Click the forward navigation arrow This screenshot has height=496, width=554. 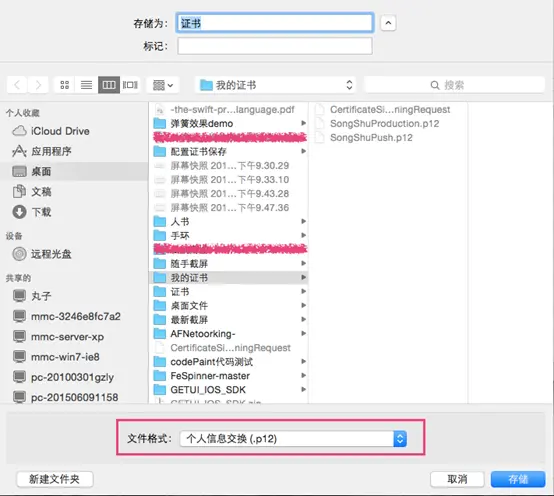(38, 85)
